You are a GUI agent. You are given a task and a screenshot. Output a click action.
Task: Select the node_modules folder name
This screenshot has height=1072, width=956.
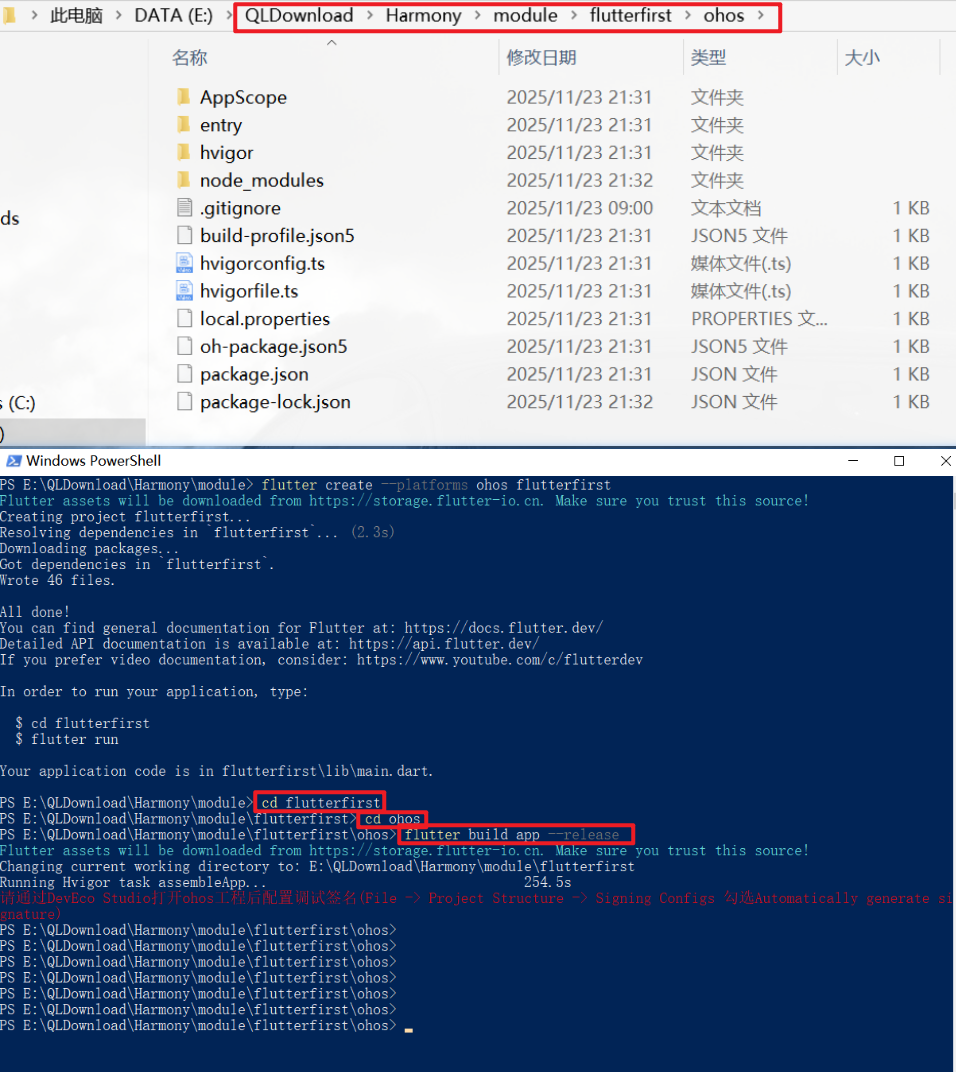coord(262,180)
